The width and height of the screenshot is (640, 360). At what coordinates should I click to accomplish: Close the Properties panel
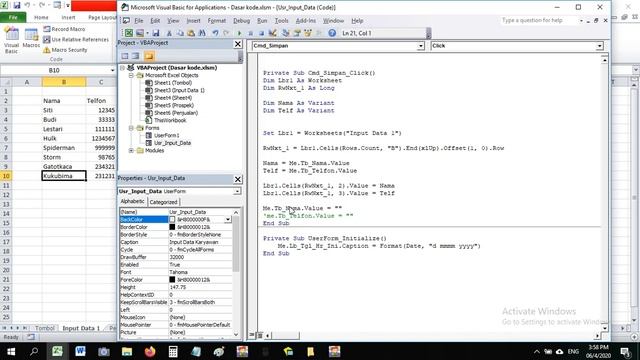(238, 179)
